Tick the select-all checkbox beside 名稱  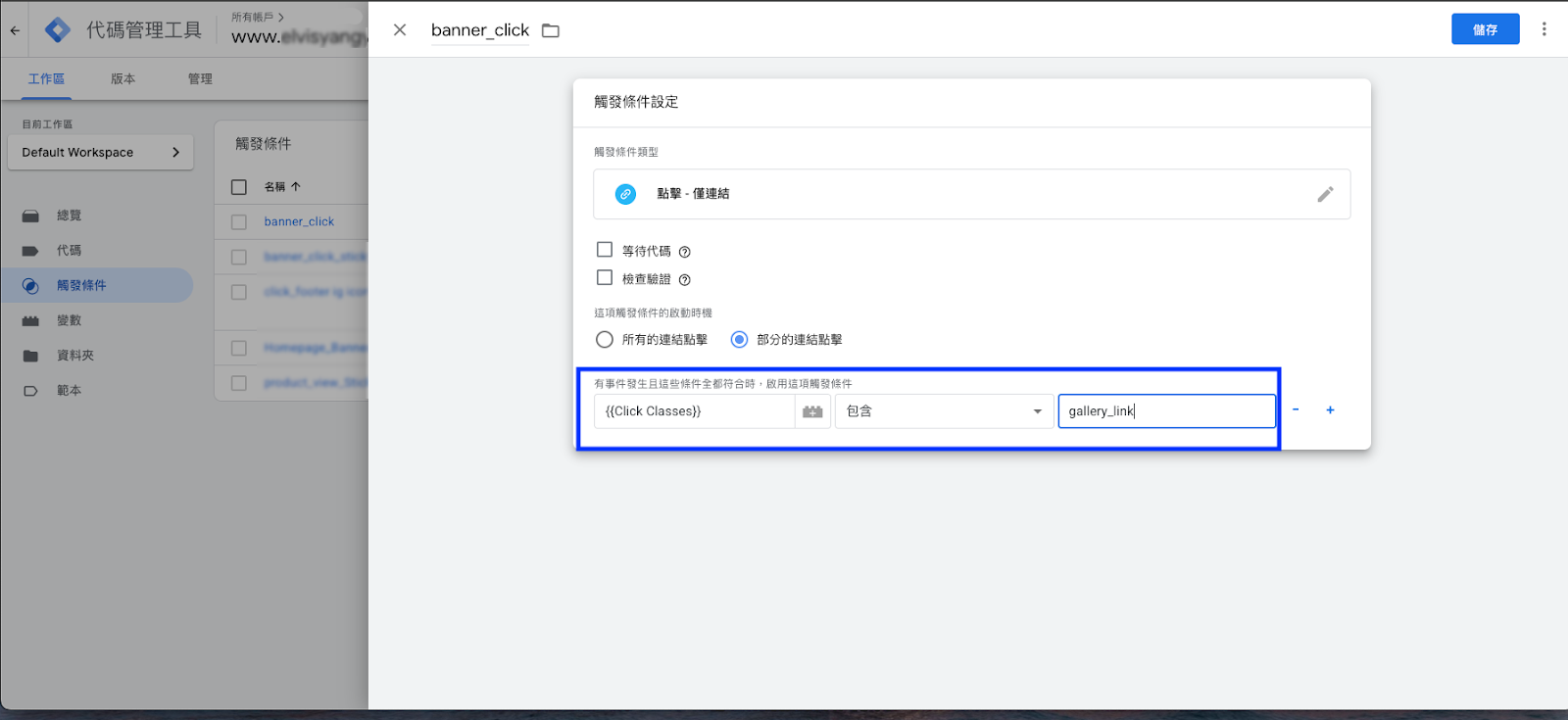tap(239, 187)
